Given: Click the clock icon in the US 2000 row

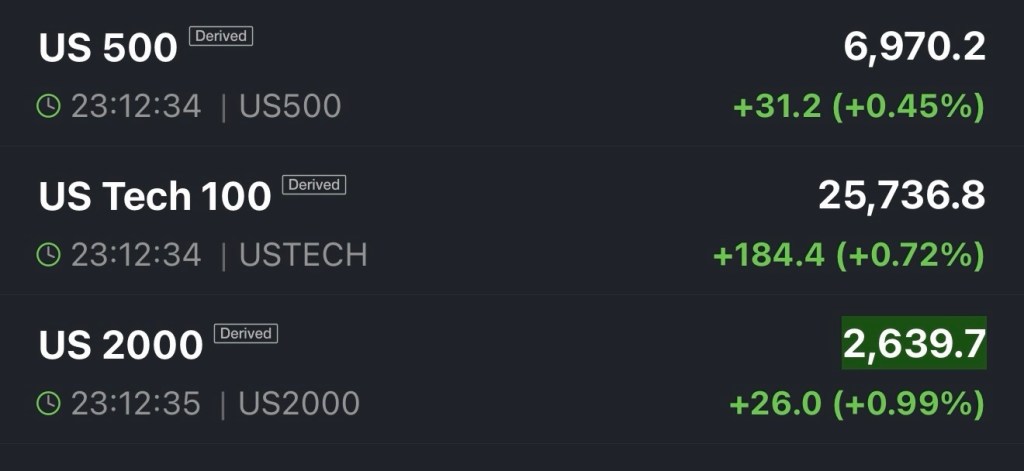Looking at the screenshot, I should (x=48, y=404).
